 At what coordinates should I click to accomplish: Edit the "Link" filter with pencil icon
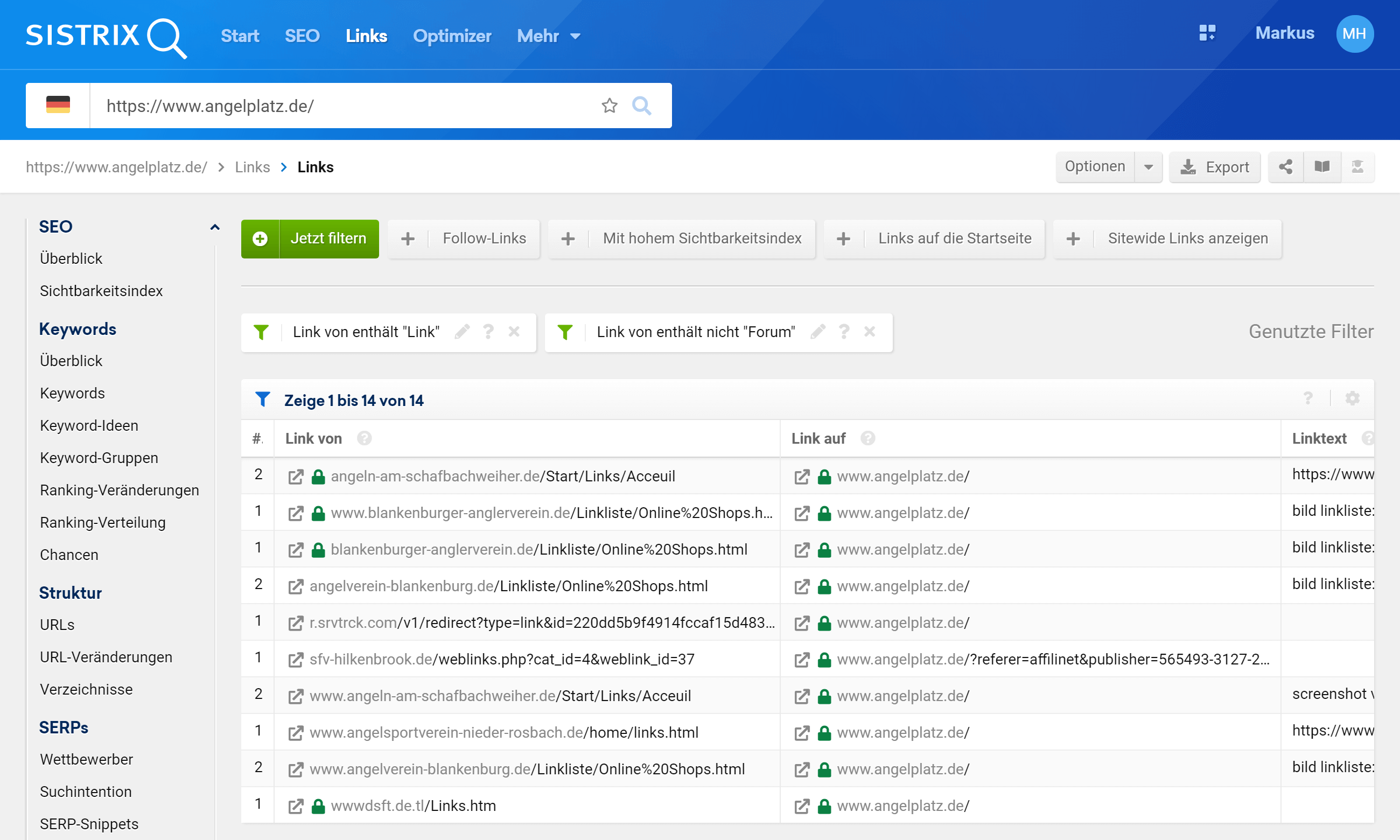[462, 332]
